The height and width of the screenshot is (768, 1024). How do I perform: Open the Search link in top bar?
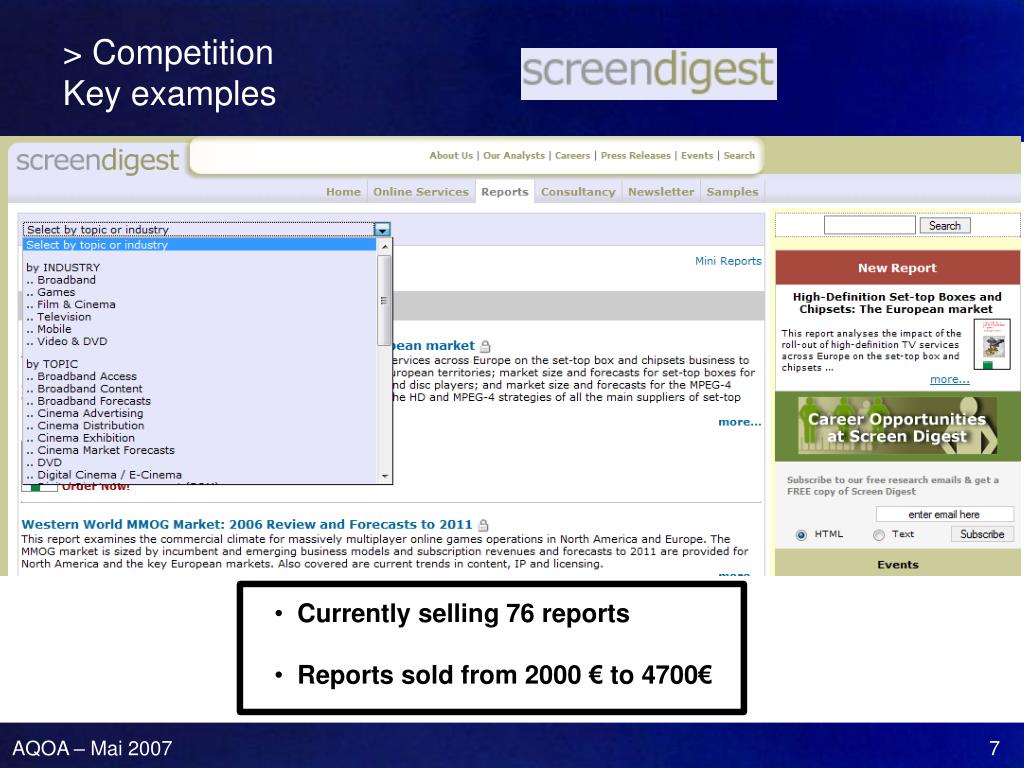point(739,155)
